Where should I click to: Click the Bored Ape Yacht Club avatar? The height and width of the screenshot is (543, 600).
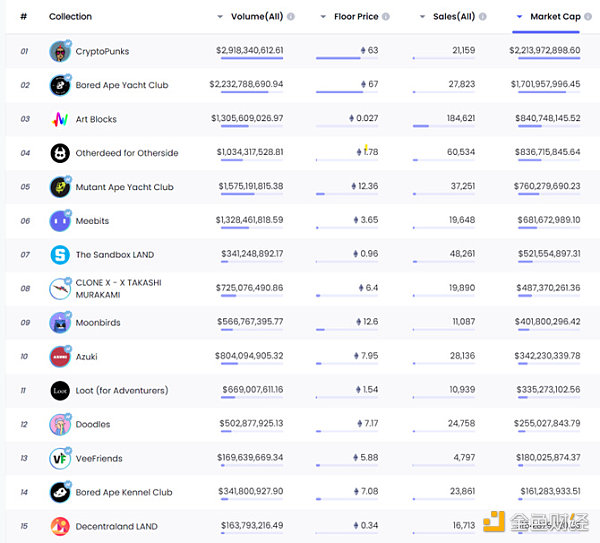tap(60, 86)
